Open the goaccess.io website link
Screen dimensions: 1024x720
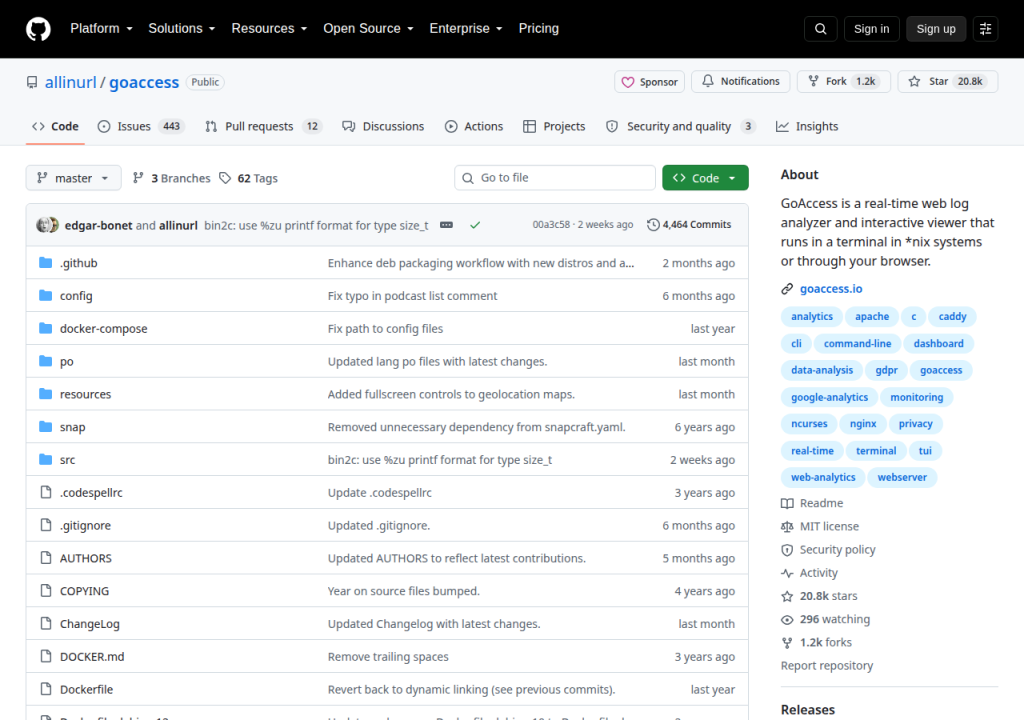point(831,288)
